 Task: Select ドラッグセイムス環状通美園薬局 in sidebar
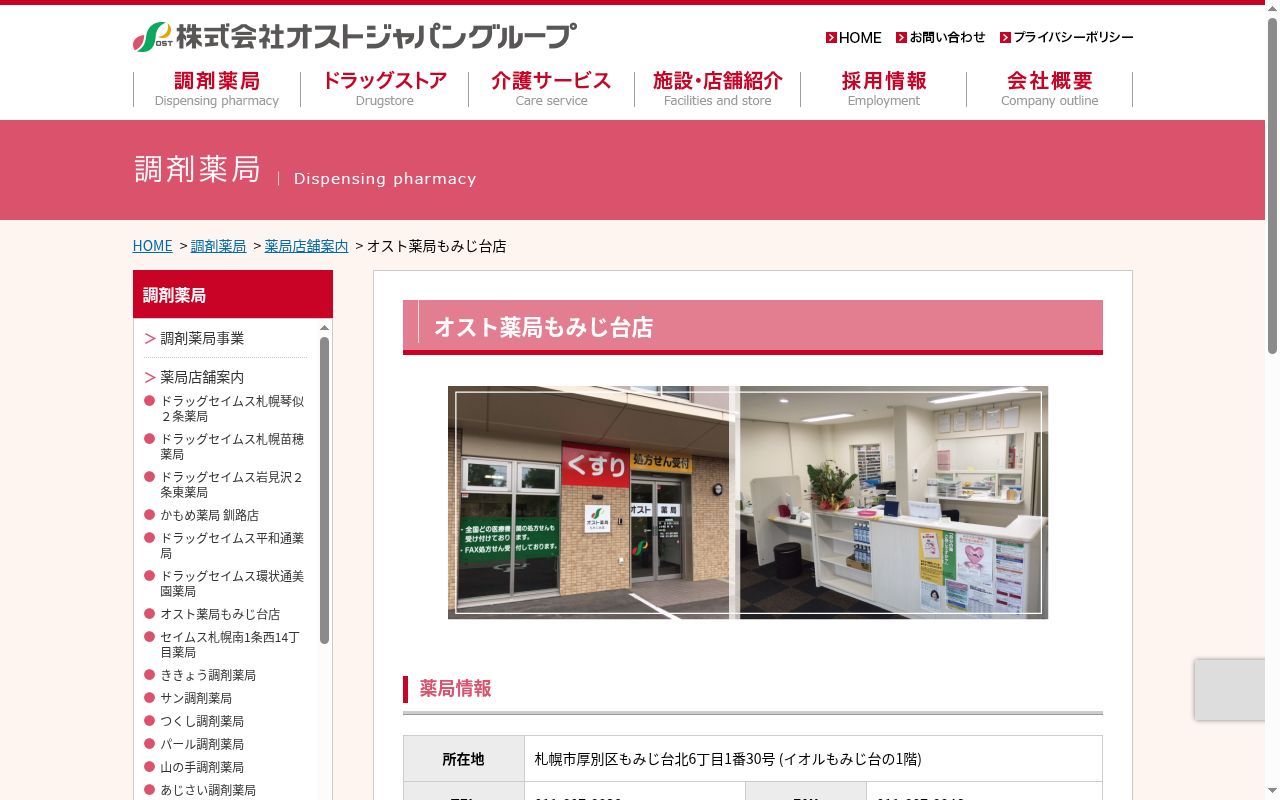click(232, 583)
